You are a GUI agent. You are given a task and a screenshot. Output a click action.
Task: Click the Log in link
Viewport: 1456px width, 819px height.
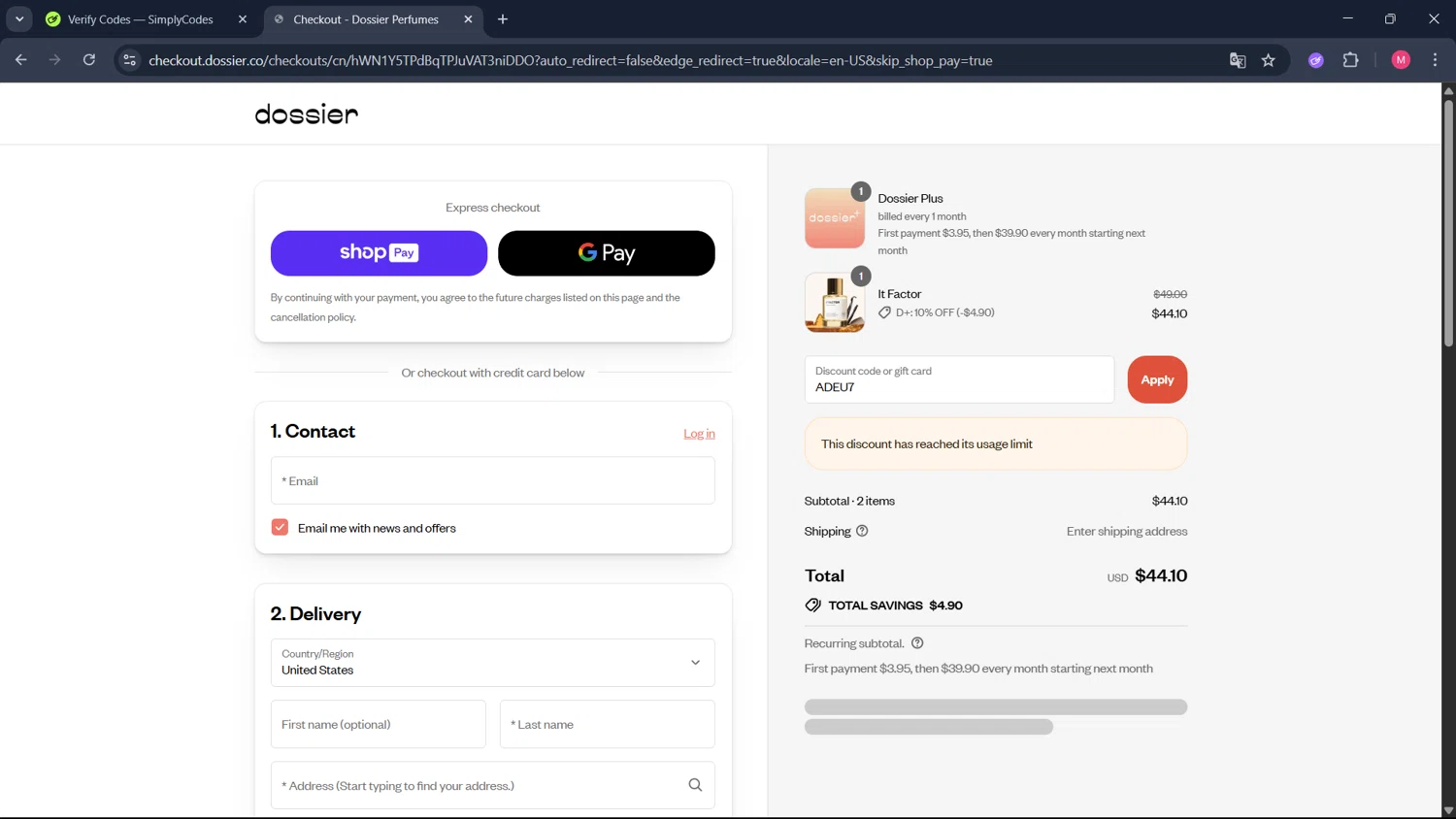(699, 434)
